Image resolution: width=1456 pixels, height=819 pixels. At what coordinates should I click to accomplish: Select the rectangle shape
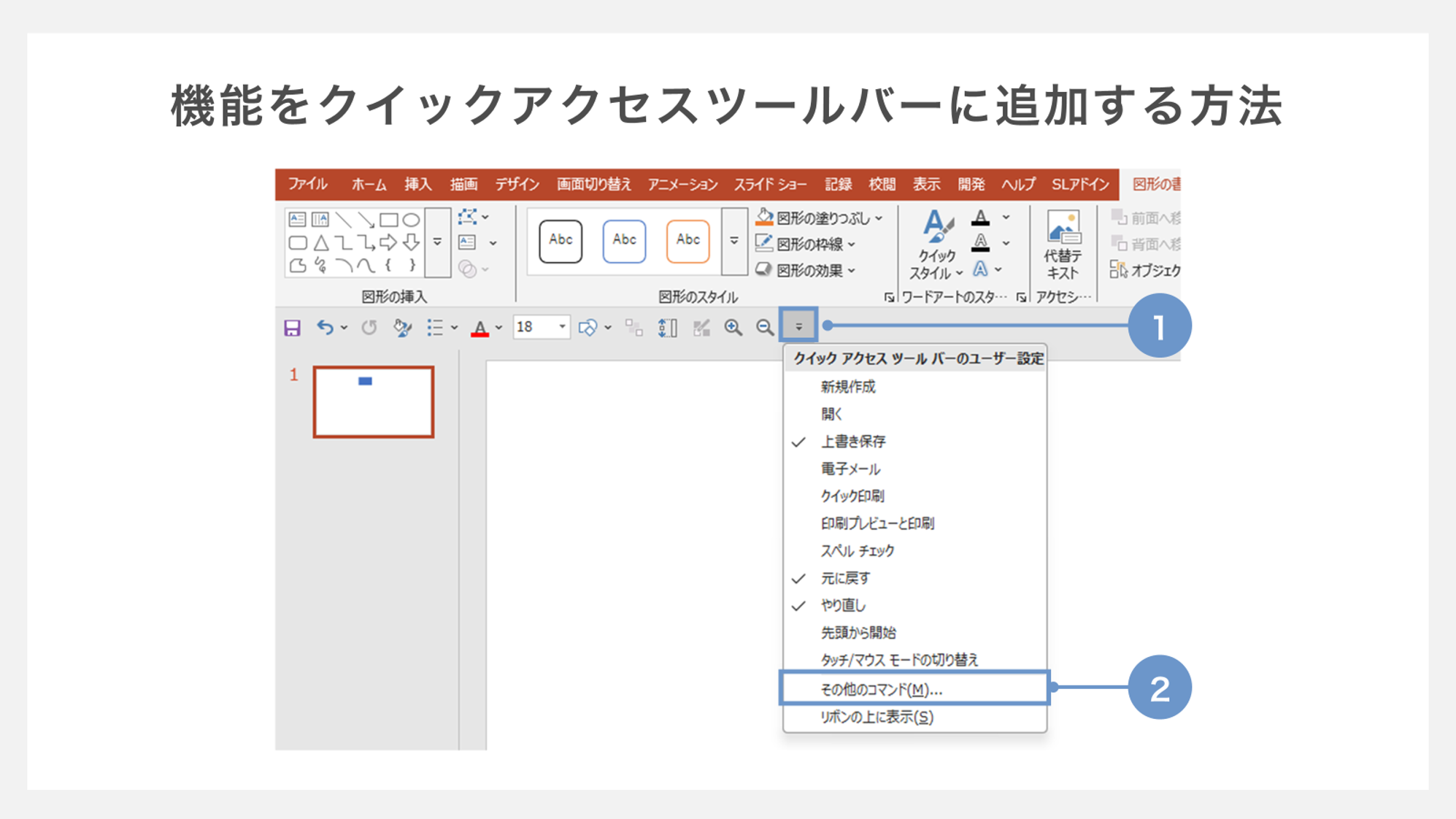click(388, 219)
